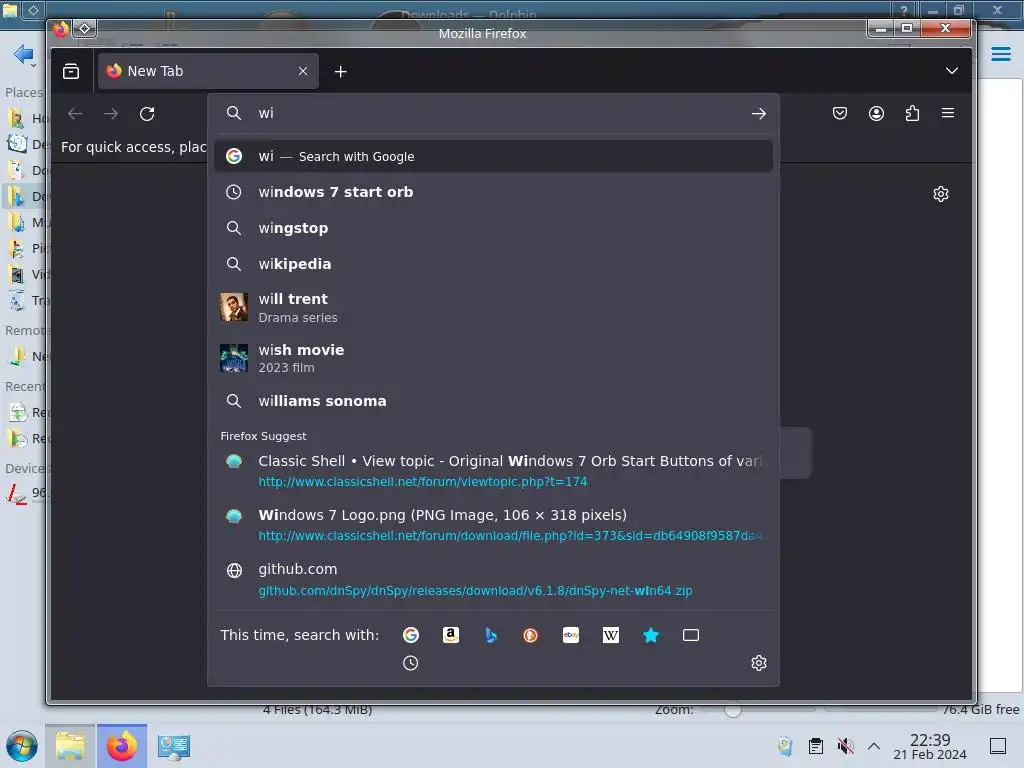Open the clock showing 22:39
Screen dimensions: 1024x768
click(x=929, y=746)
